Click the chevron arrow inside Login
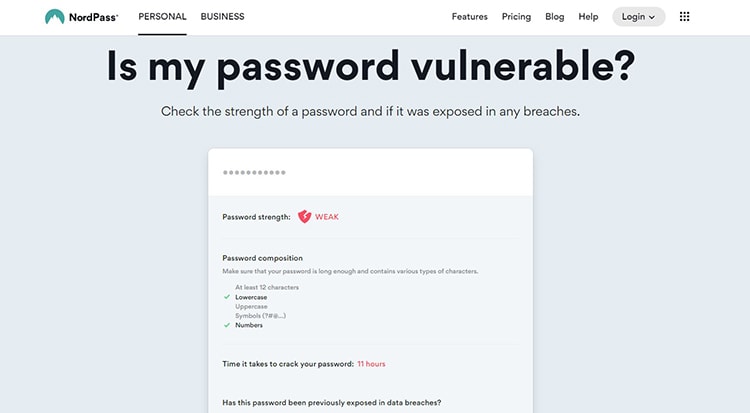The width and height of the screenshot is (750, 413). point(651,17)
